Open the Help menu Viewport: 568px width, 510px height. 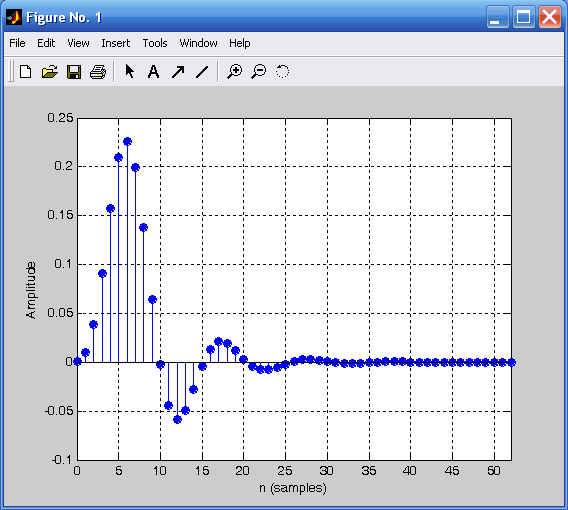pyautogui.click(x=239, y=43)
